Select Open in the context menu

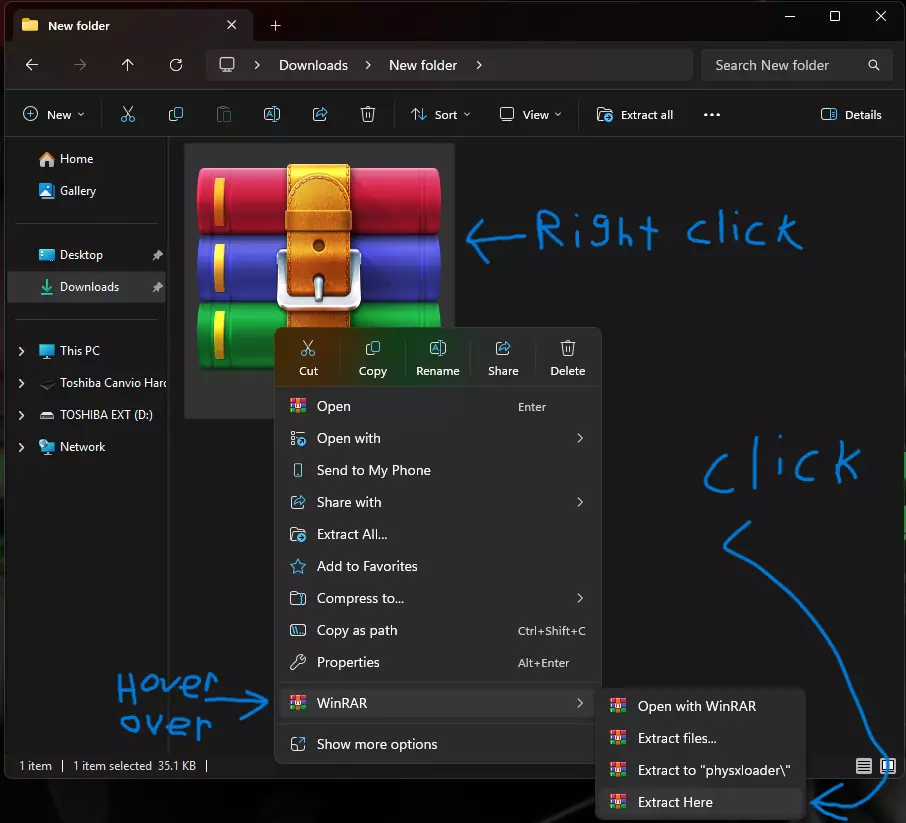click(438, 406)
